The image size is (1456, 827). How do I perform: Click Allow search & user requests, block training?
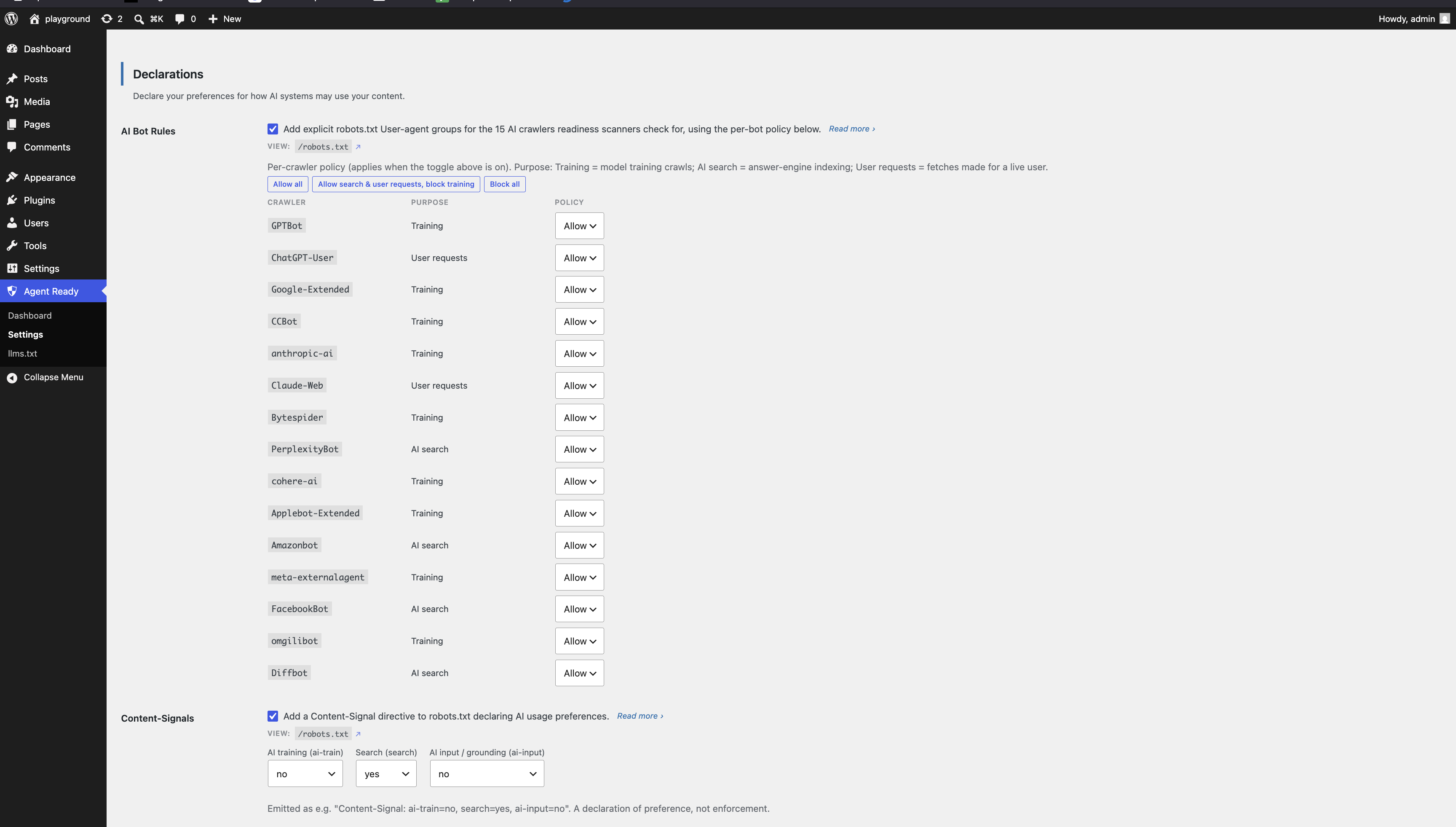point(396,184)
